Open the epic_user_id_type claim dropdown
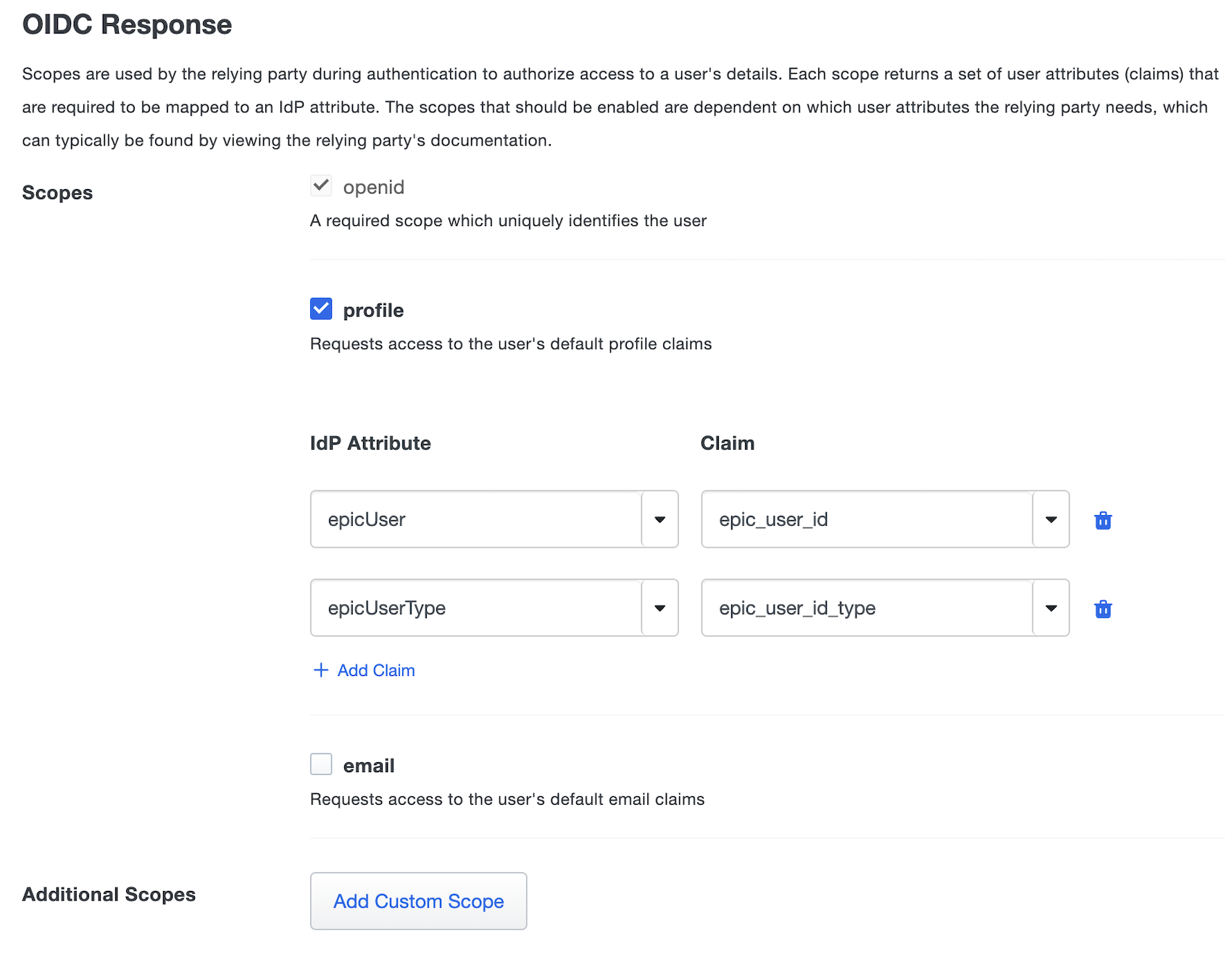The width and height of the screenshot is (1232, 962). click(x=1050, y=608)
